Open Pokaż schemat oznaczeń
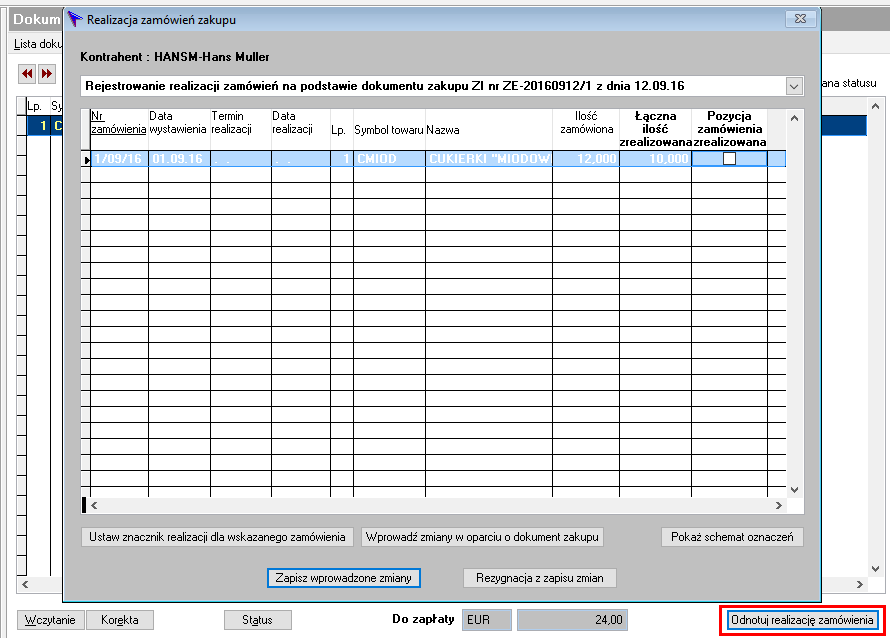The image size is (890, 638). click(x=732, y=537)
